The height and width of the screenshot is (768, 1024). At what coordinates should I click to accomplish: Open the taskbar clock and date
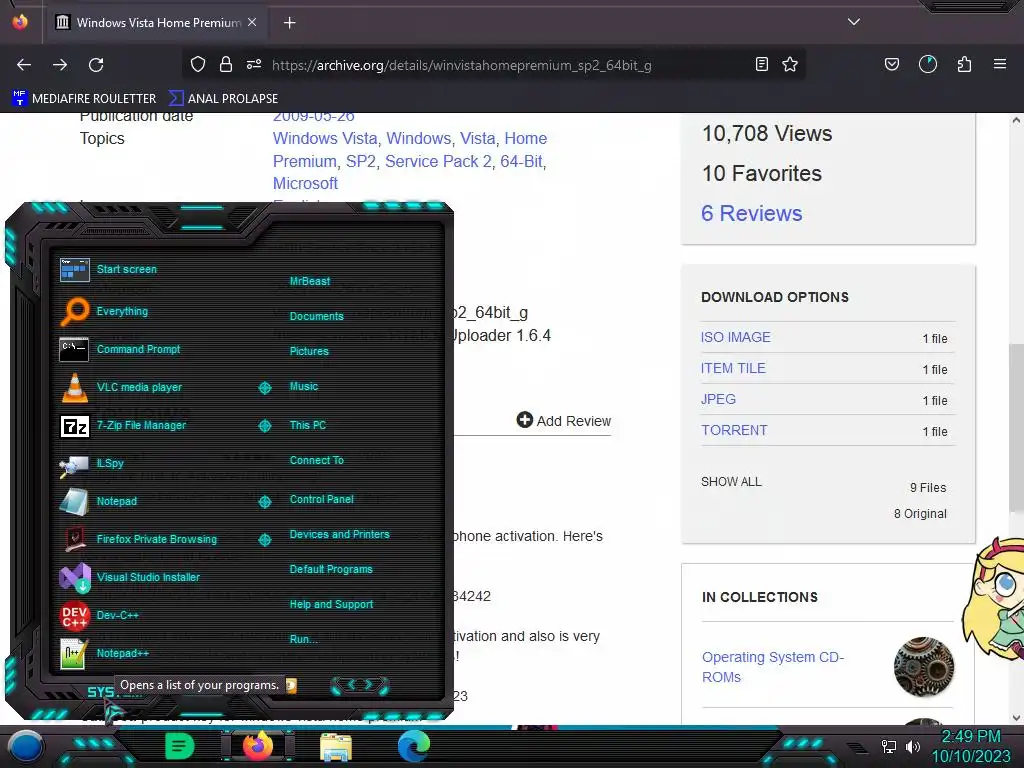[x=970, y=746]
